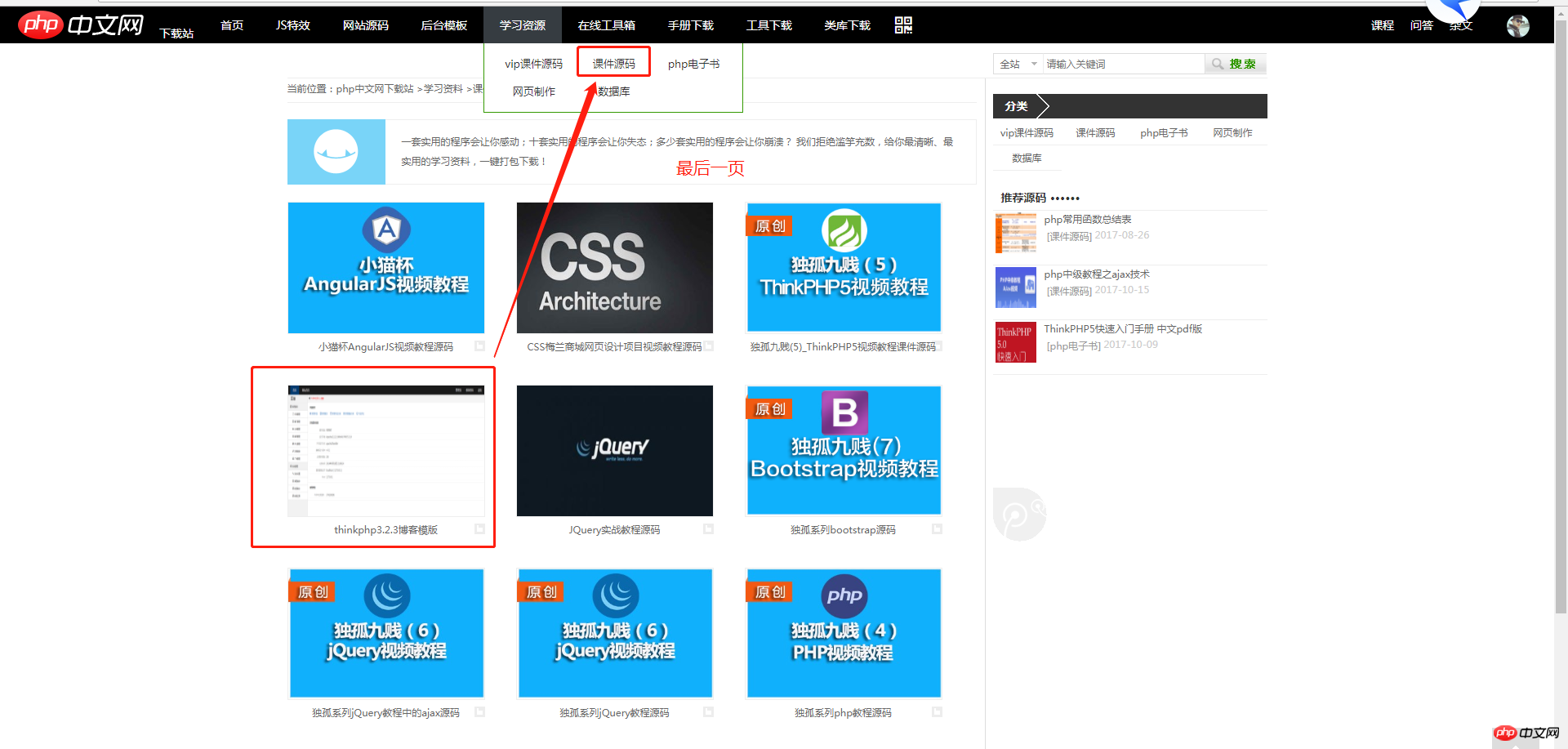
Task: Click the magnifier icon in the search button
Action: coord(1218,64)
